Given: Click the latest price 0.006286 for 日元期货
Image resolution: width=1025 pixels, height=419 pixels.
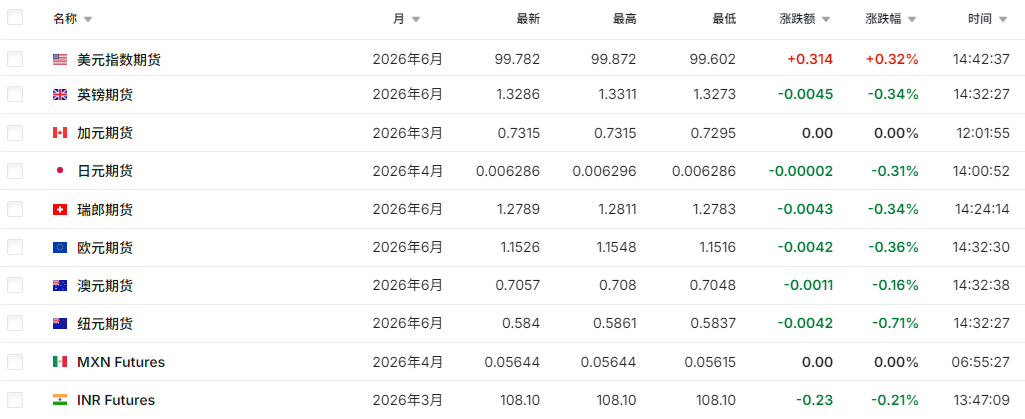Looking at the screenshot, I should (x=509, y=171).
